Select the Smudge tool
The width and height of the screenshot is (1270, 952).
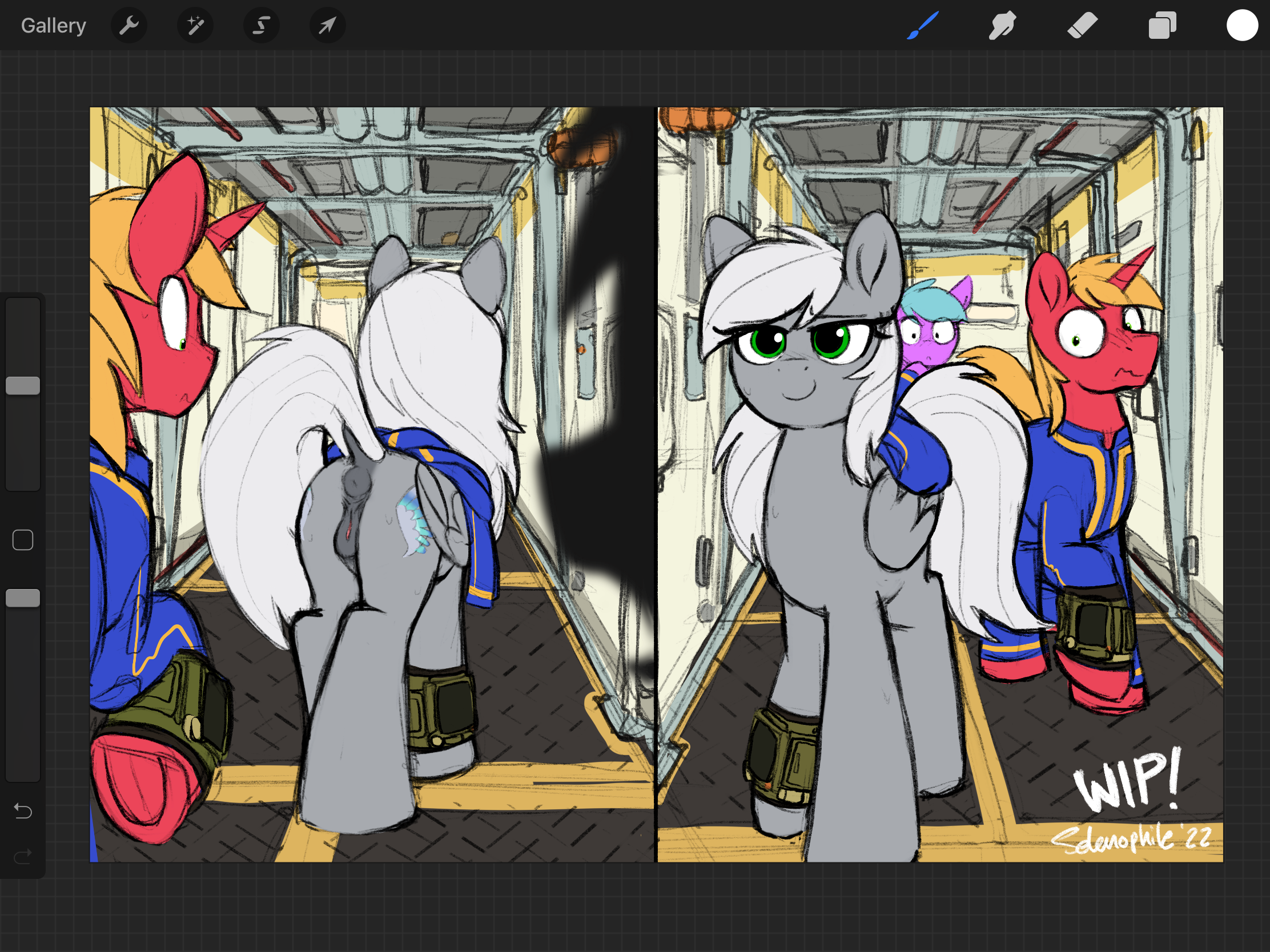(1002, 25)
